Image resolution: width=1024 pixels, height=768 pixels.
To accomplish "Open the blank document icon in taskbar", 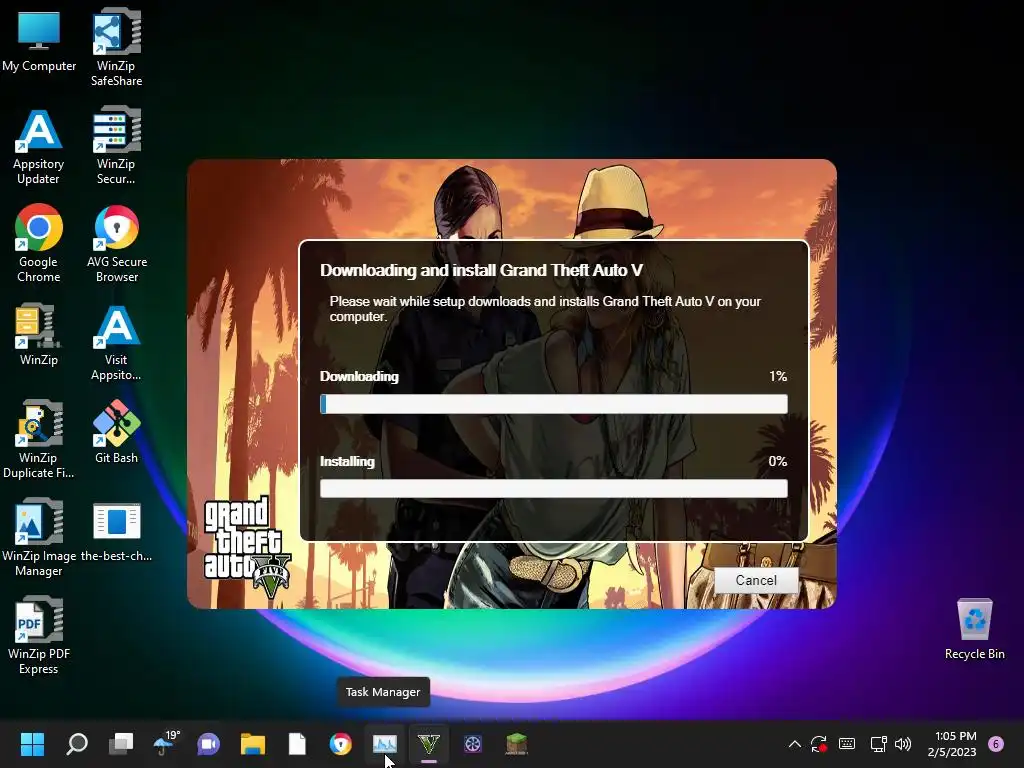I will click(297, 744).
